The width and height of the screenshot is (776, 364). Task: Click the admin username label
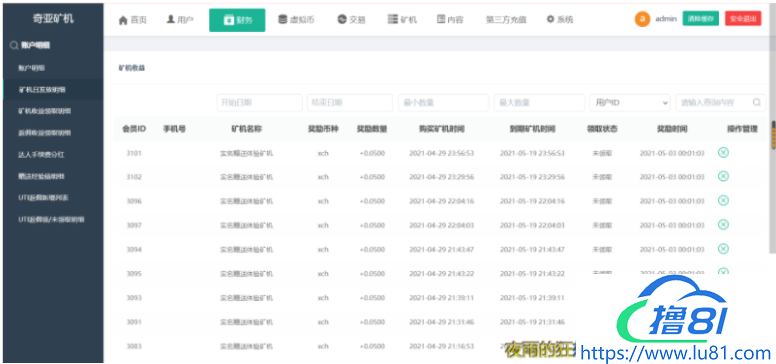pos(666,19)
